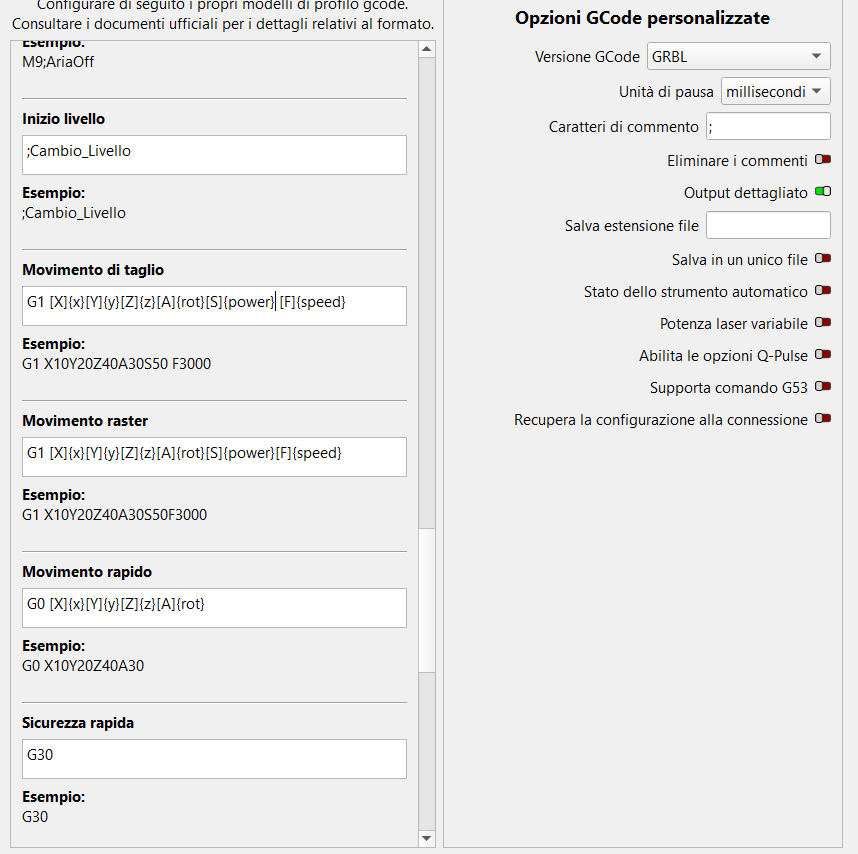Click the Inizio livello text box

[x=214, y=155]
